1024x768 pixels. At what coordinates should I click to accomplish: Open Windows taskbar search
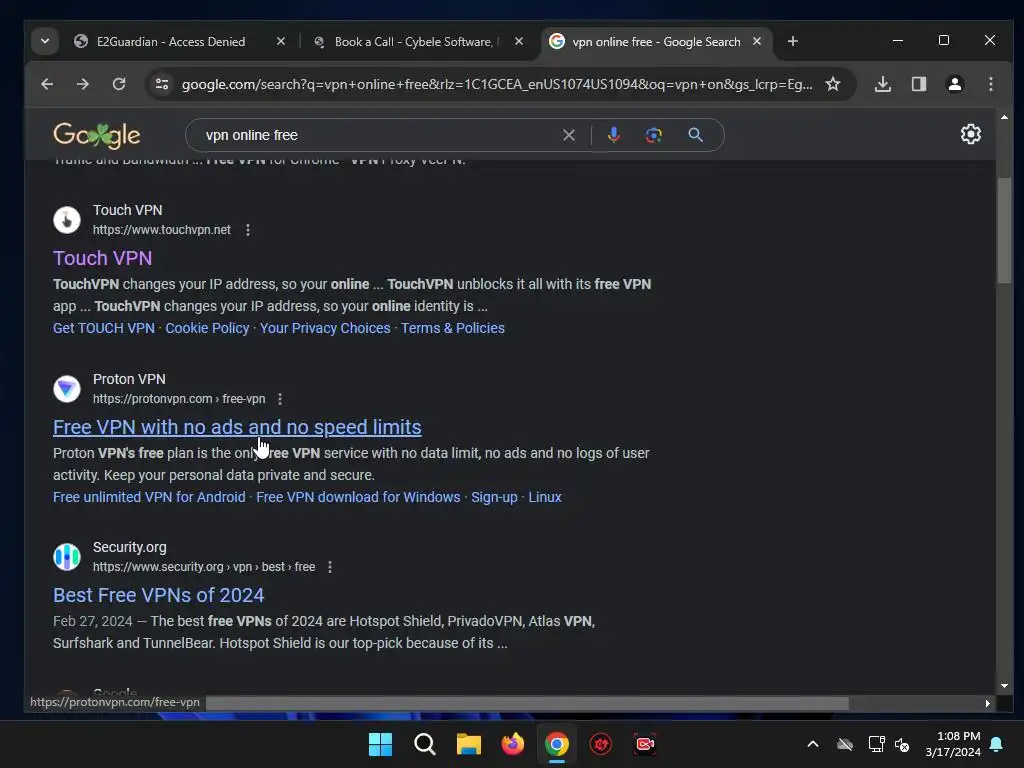pos(424,744)
